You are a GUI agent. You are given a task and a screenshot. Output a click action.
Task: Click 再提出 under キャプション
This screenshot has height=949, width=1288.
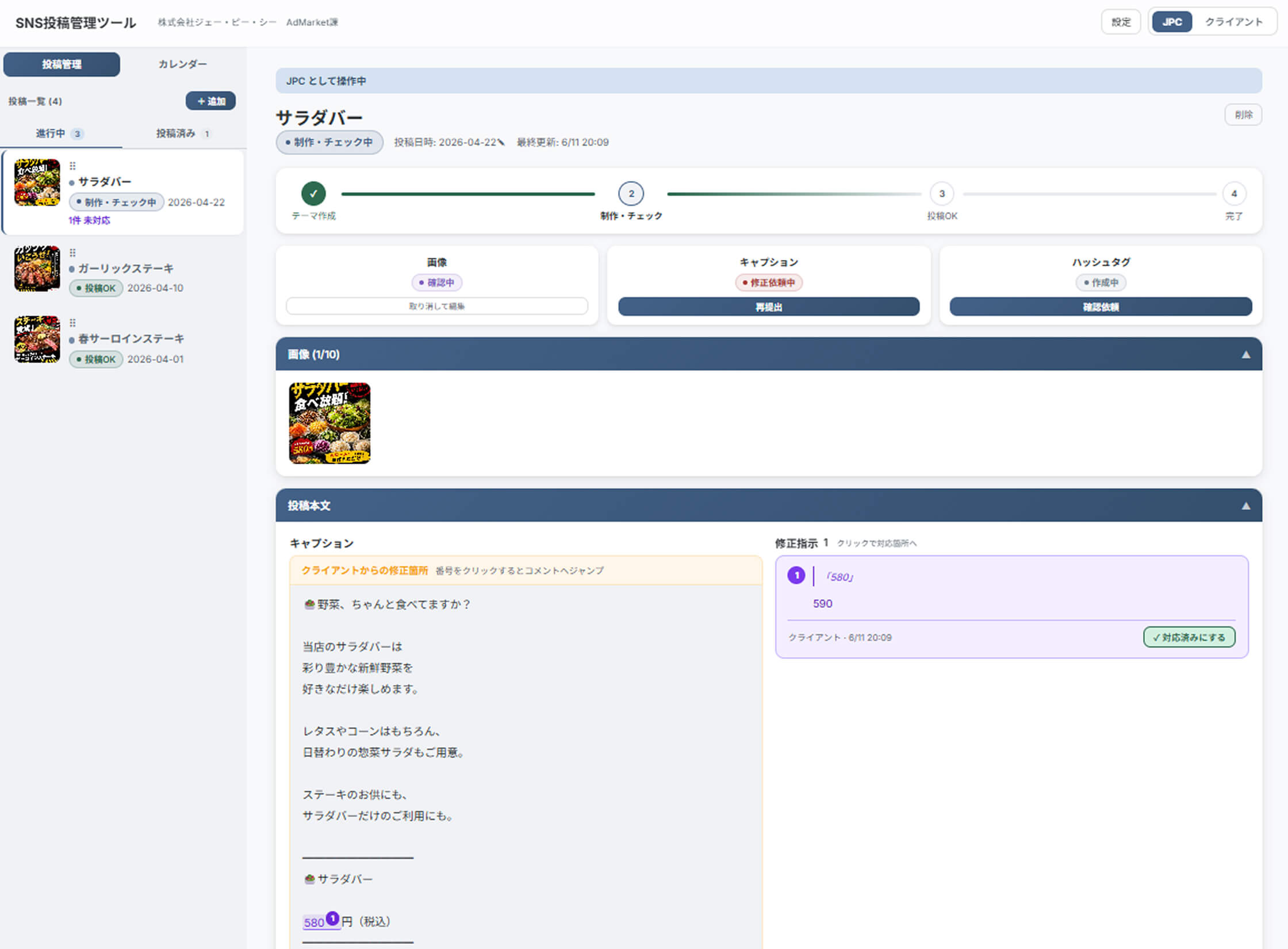[x=769, y=307]
